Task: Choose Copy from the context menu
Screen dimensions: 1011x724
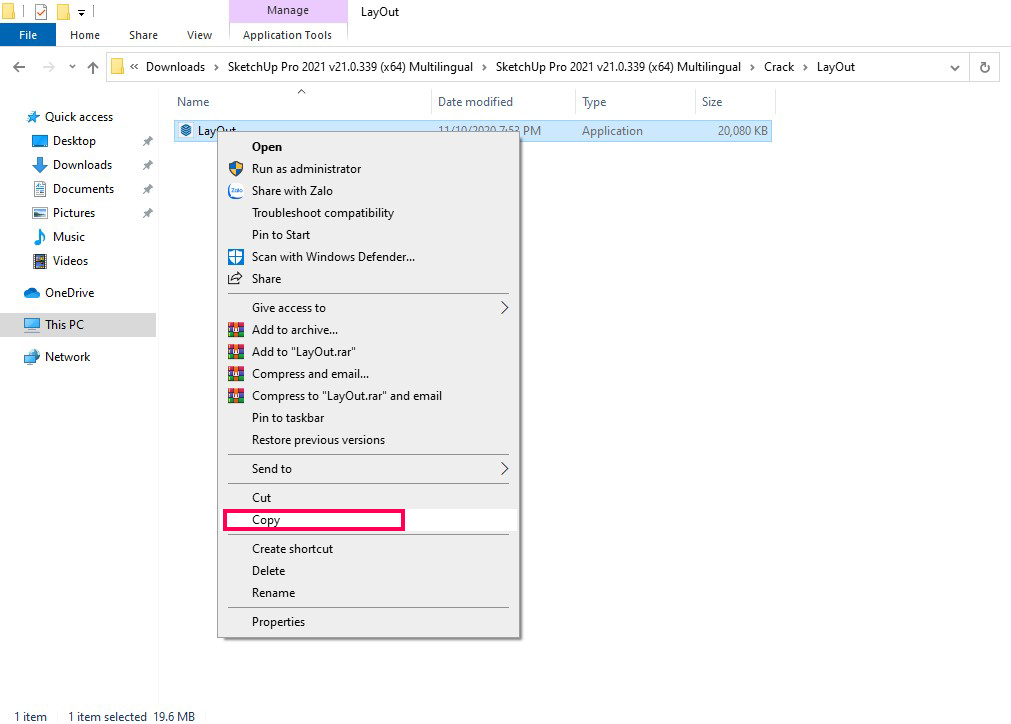Action: [x=266, y=520]
